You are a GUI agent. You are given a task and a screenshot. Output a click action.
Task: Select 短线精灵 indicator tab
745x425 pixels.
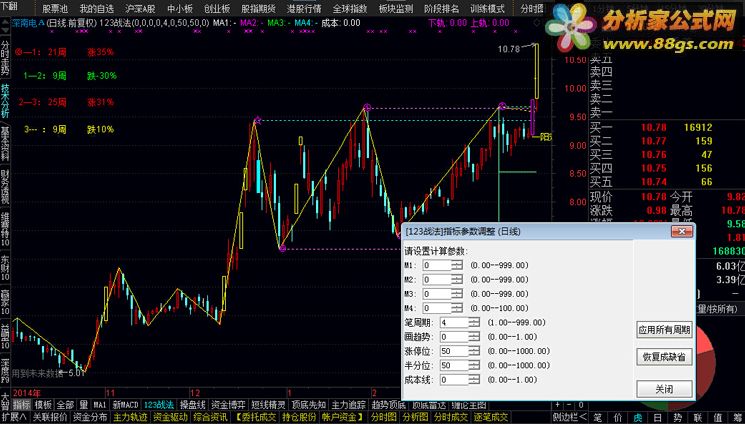[x=268, y=405]
